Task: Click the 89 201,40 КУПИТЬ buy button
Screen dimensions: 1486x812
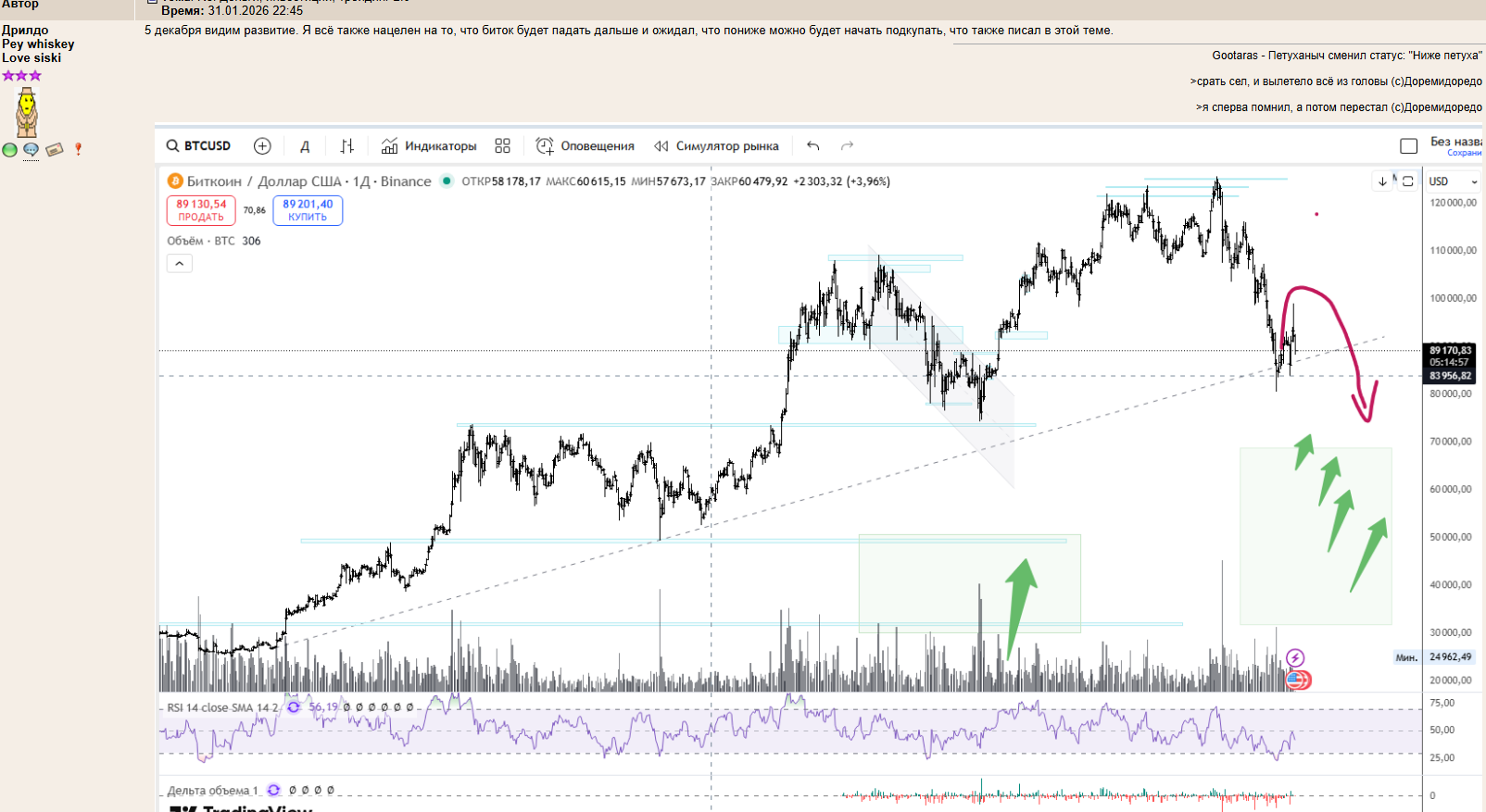Action: coord(308,210)
